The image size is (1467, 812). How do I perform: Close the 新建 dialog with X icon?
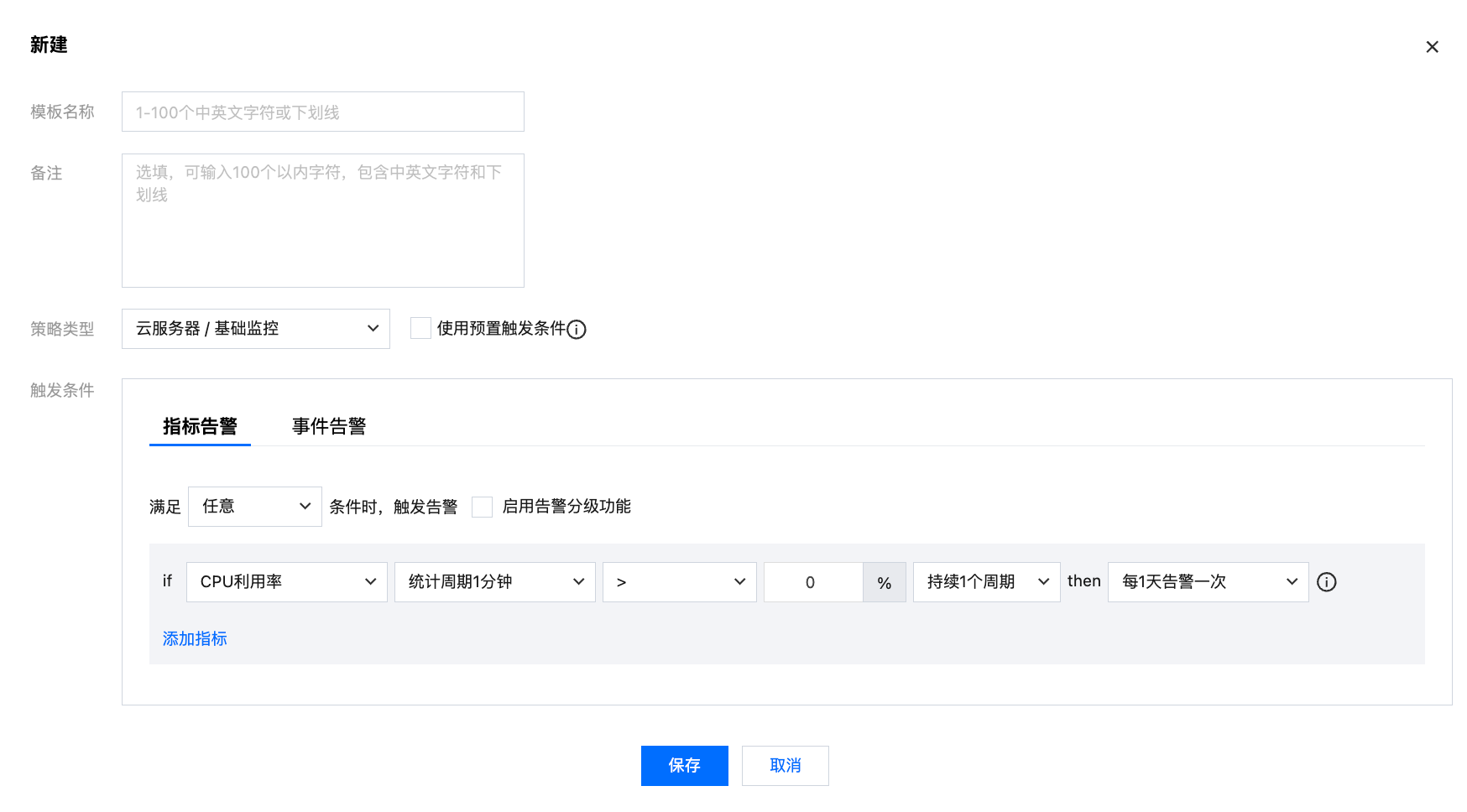point(1432,47)
